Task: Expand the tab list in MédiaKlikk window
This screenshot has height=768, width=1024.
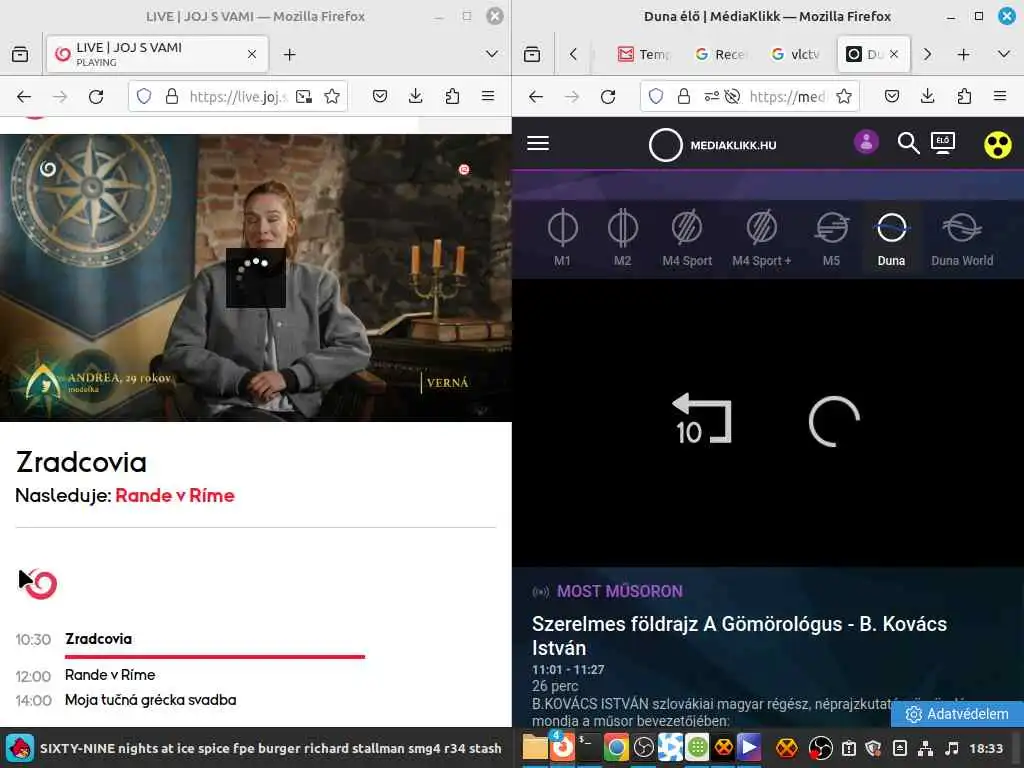Action: click(x=1004, y=54)
